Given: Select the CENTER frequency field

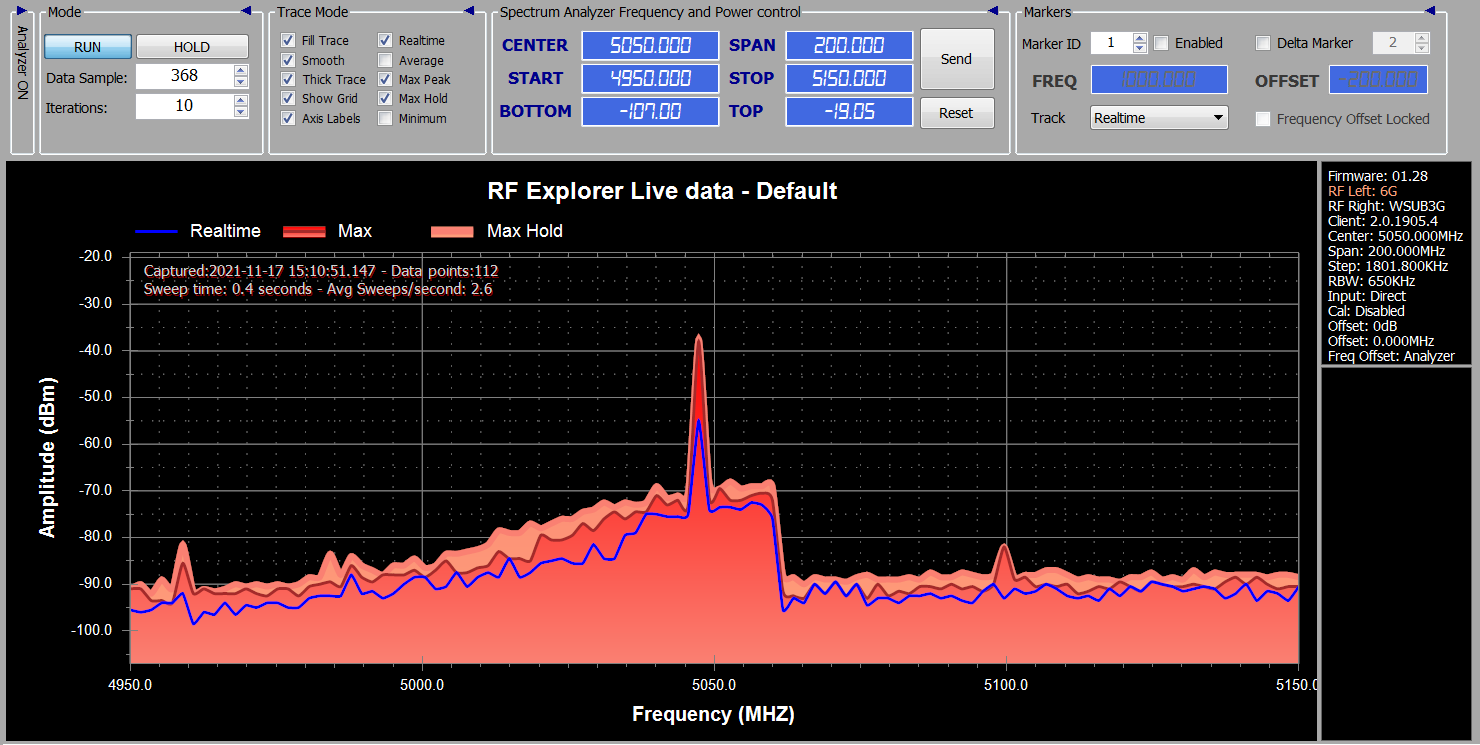Looking at the screenshot, I should (x=650, y=46).
